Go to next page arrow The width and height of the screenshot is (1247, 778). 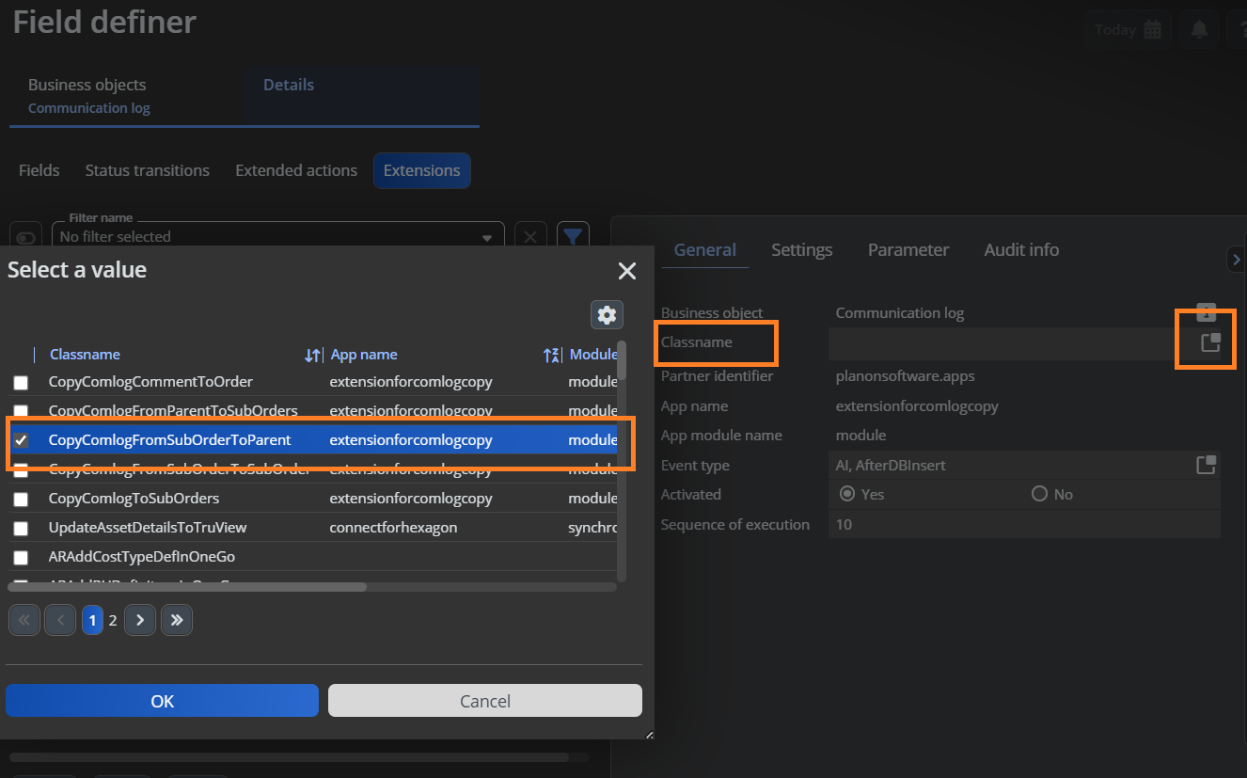point(140,620)
